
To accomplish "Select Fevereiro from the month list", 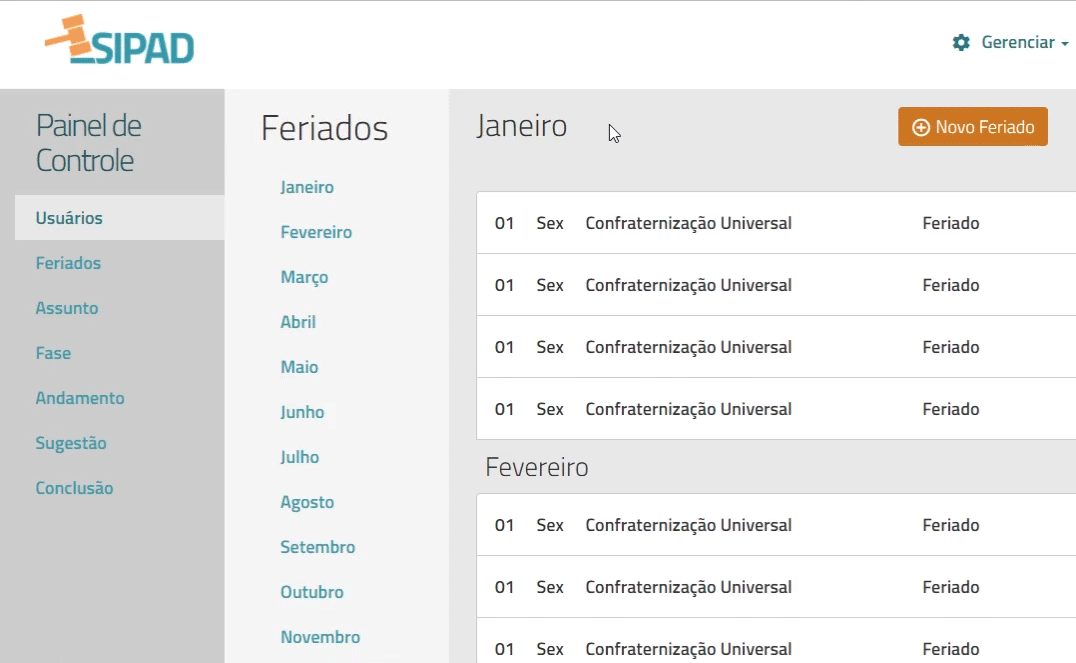I will pyautogui.click(x=316, y=232).
